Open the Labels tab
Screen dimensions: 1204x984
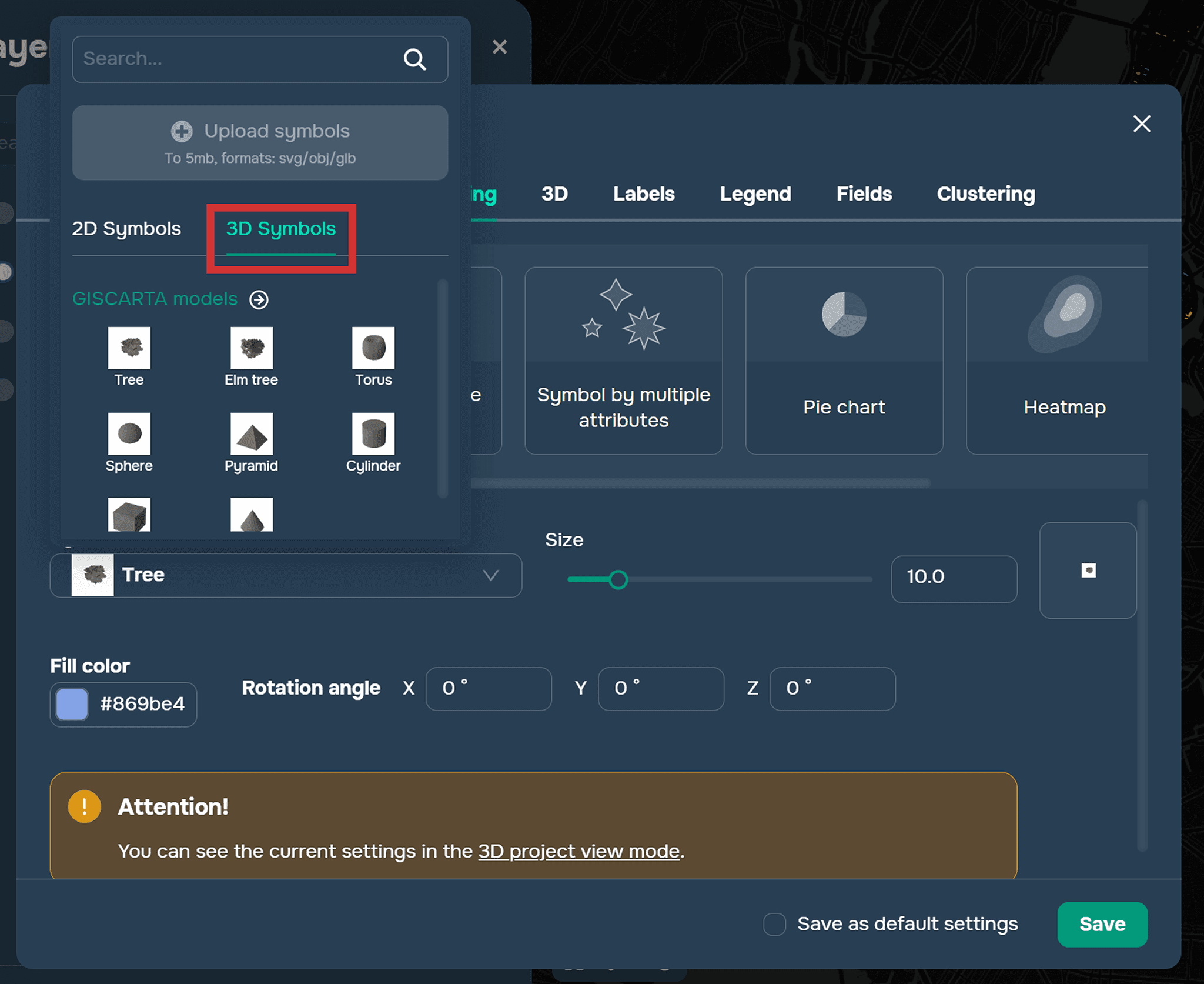[x=644, y=194]
